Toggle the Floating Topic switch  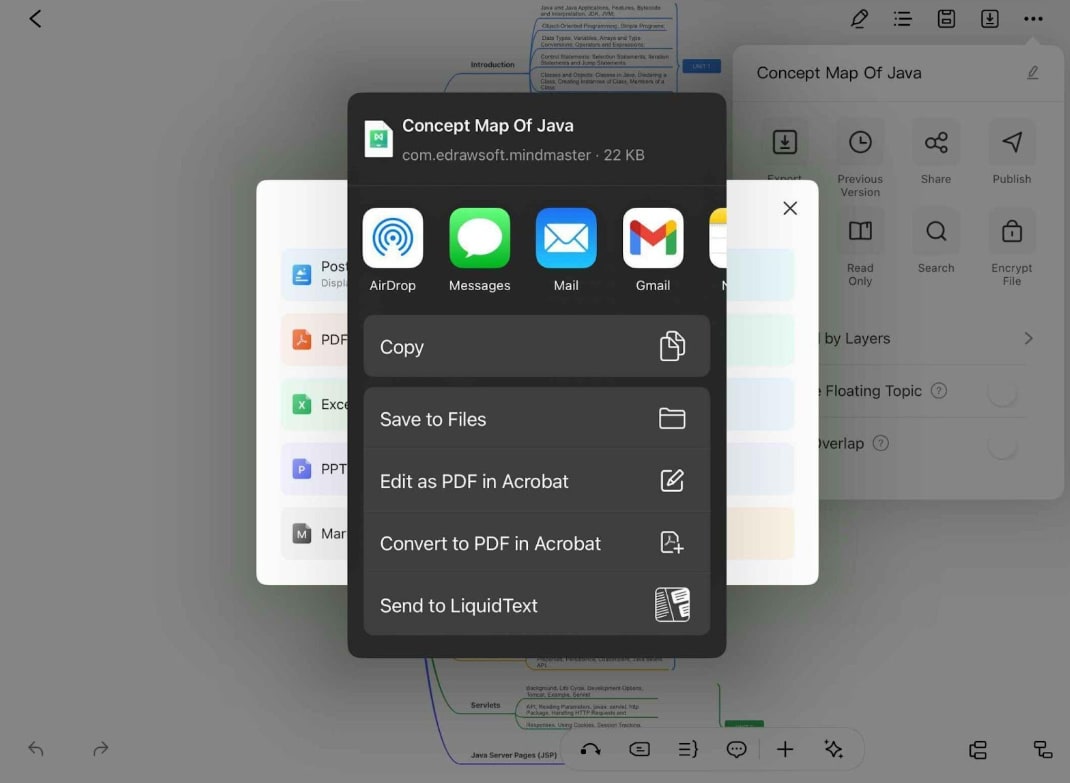pyautogui.click(x=1002, y=391)
